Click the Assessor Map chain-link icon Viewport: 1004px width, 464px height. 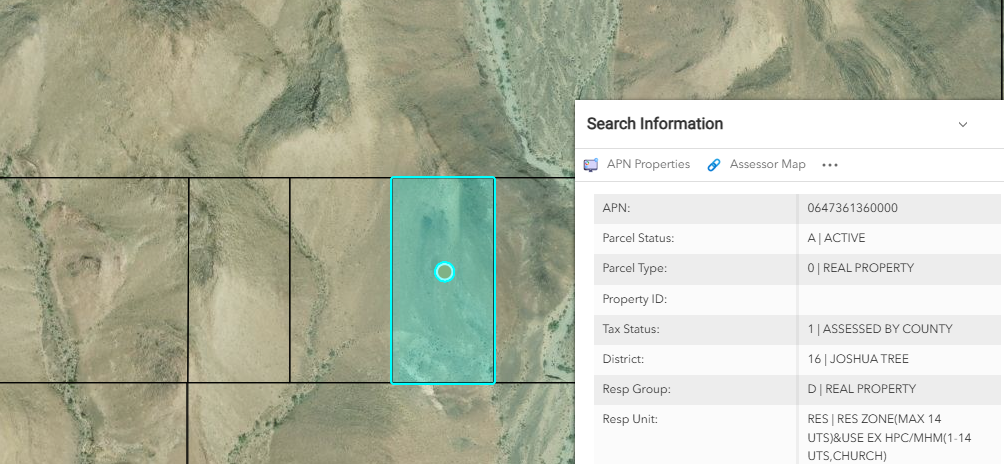(x=714, y=165)
